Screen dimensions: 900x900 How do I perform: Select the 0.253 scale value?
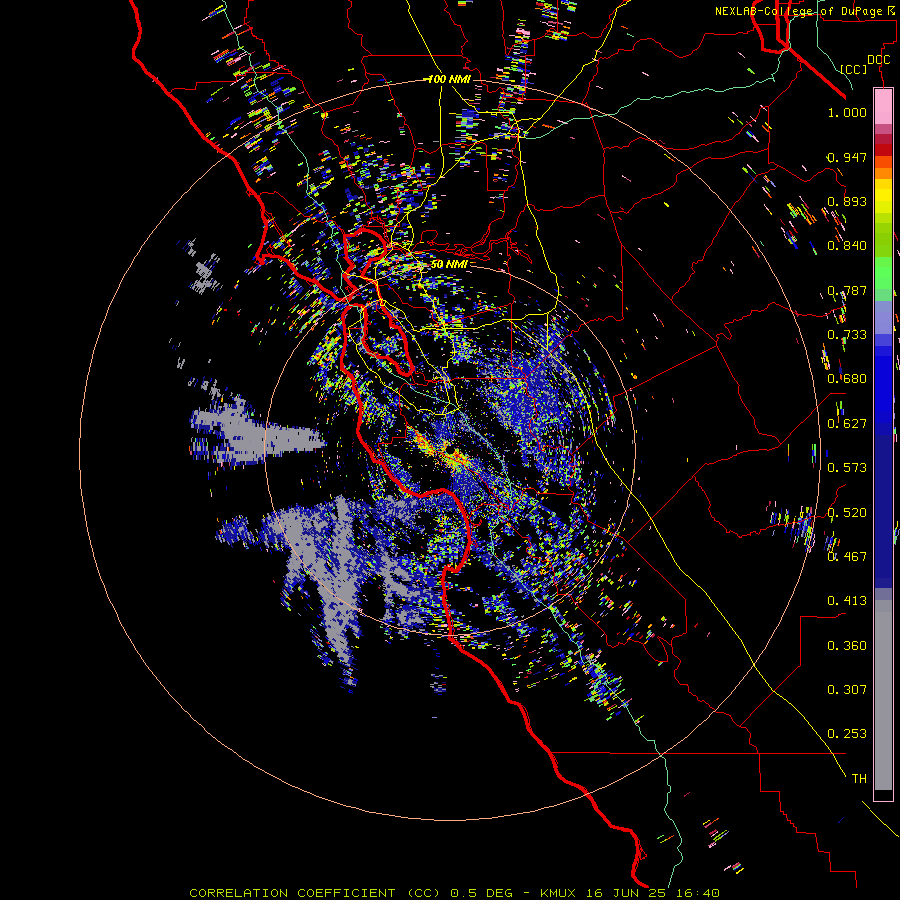click(847, 734)
